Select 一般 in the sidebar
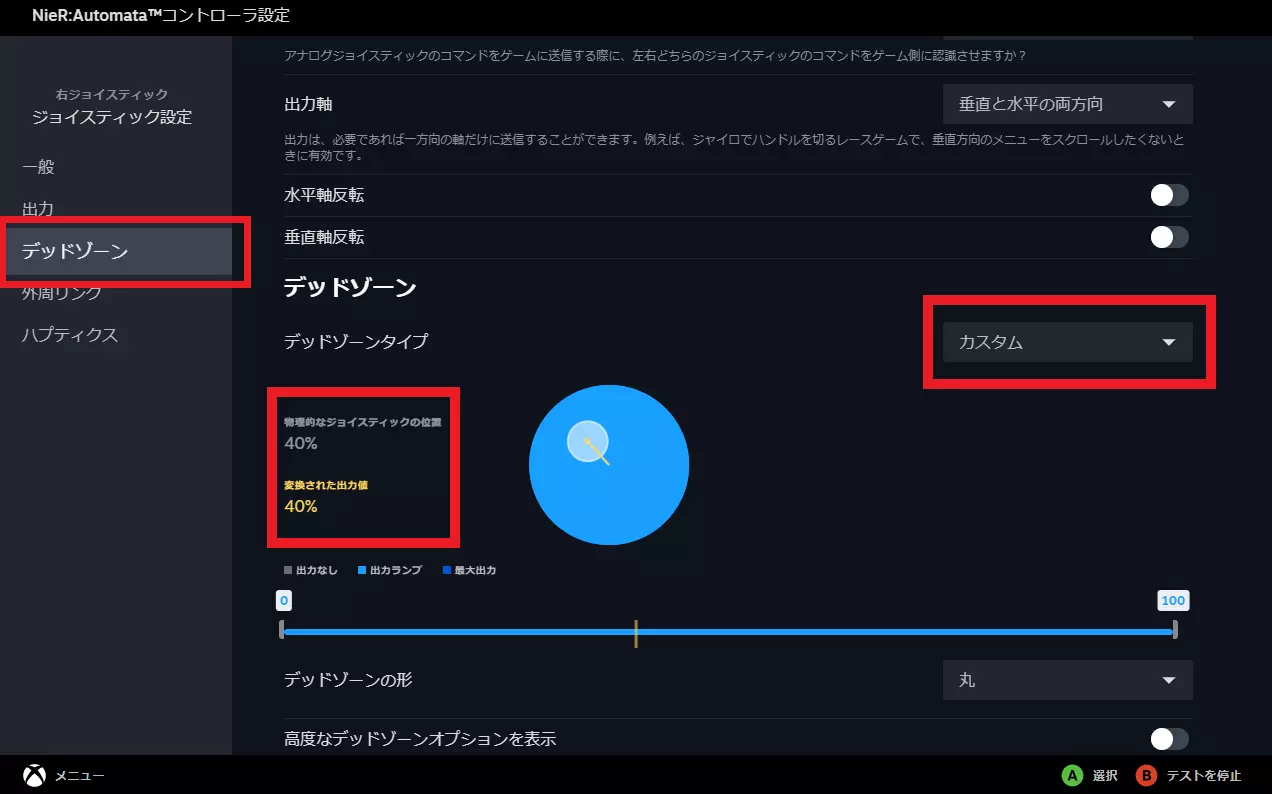Image resolution: width=1272 pixels, height=794 pixels. 38,167
